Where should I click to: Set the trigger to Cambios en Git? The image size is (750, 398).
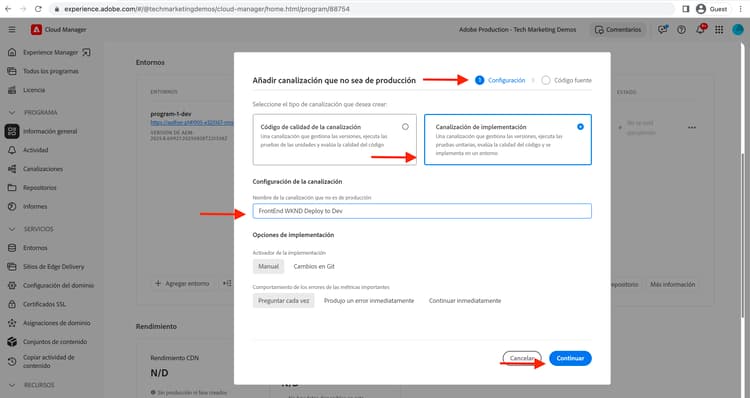314,266
